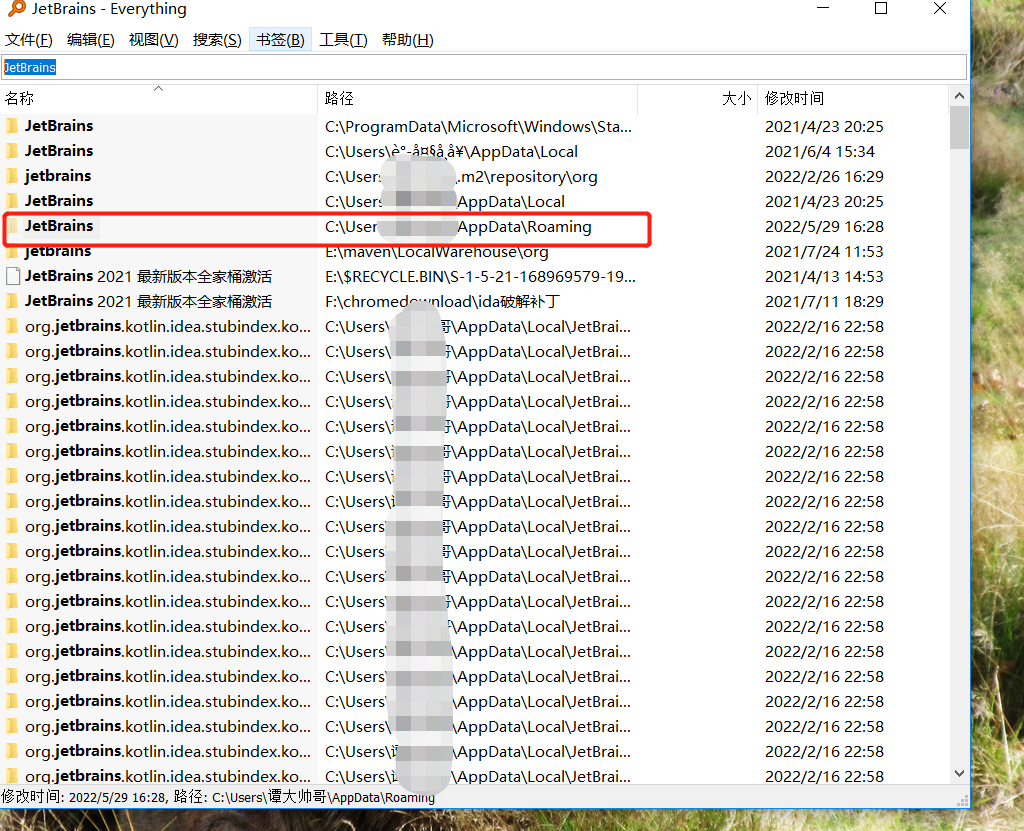Select JetBrains folder in ProgramData\Microsoft path
This screenshot has width=1024, height=831.
59,125
